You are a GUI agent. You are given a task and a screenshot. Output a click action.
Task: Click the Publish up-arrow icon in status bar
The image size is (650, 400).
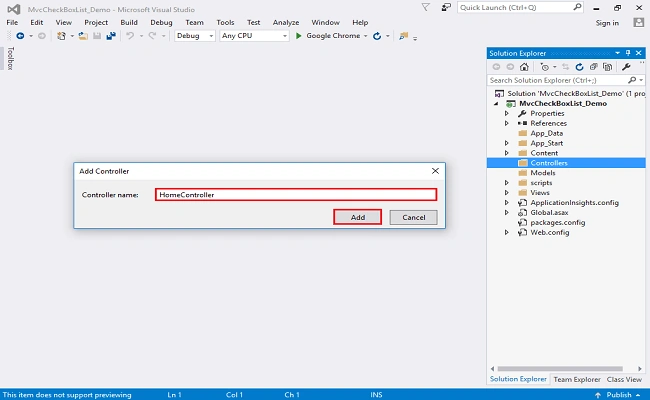tap(598, 395)
